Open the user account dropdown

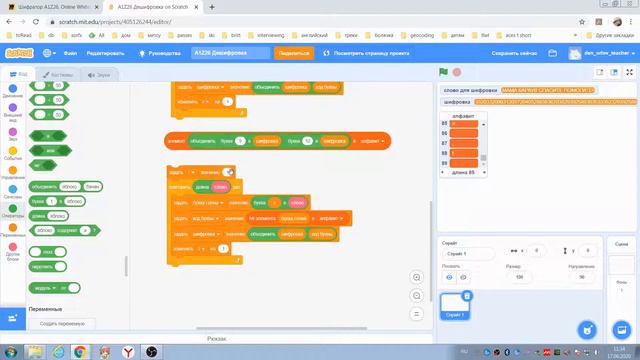pyautogui.click(x=602, y=53)
